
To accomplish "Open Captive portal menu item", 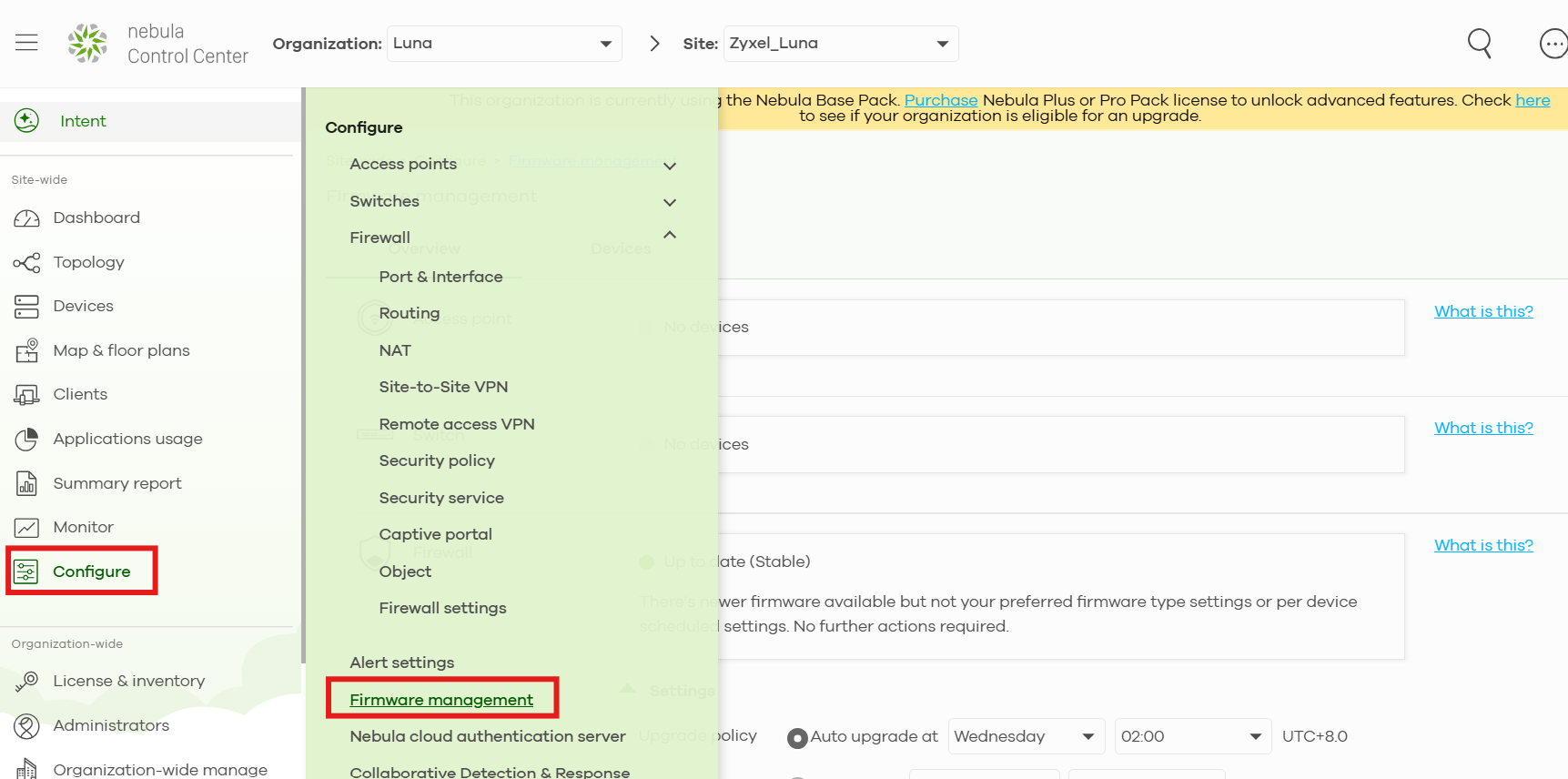I will click(x=435, y=534).
